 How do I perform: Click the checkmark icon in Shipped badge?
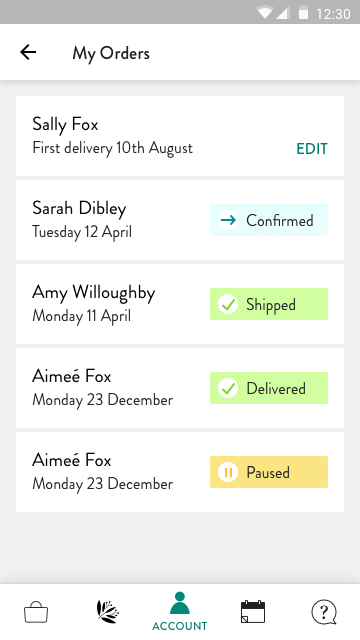(228, 304)
